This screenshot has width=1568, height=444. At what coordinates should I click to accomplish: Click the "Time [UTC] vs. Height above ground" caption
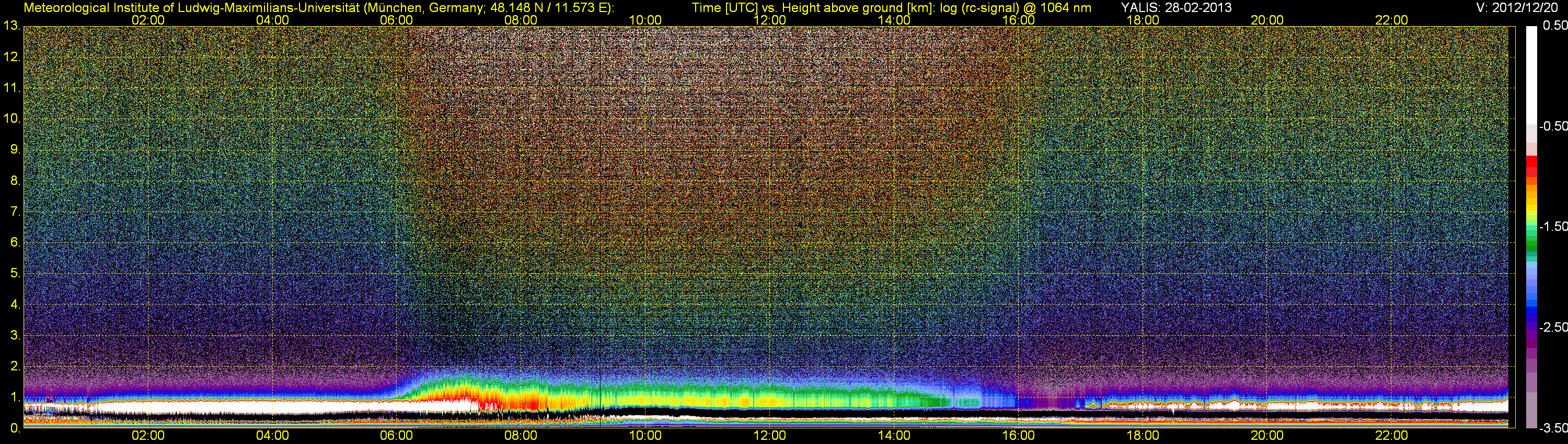click(x=891, y=7)
